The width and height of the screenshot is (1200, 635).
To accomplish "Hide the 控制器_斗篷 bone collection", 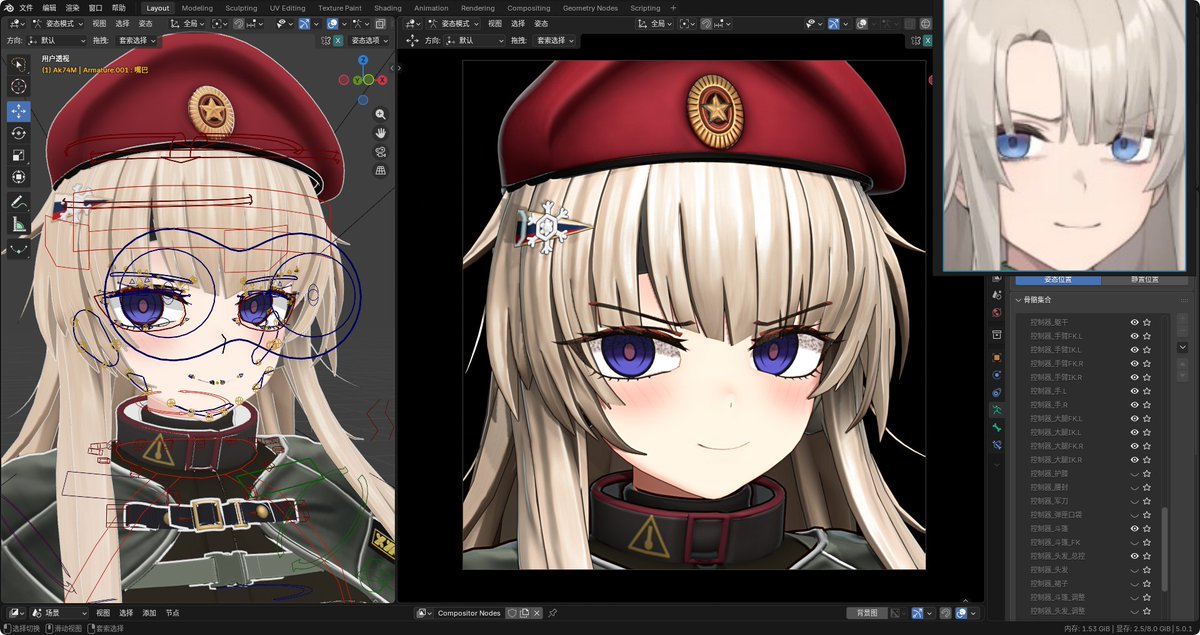I will 1135,528.
